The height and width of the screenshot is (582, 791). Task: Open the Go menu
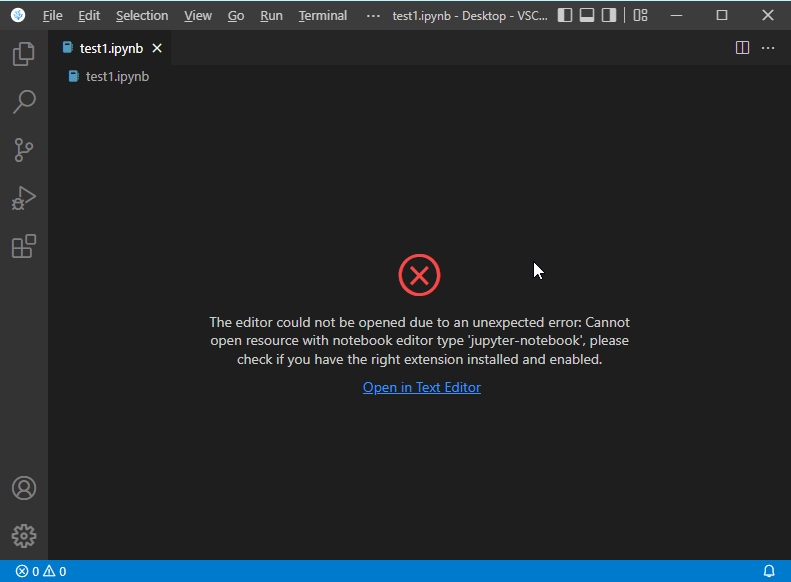236,16
